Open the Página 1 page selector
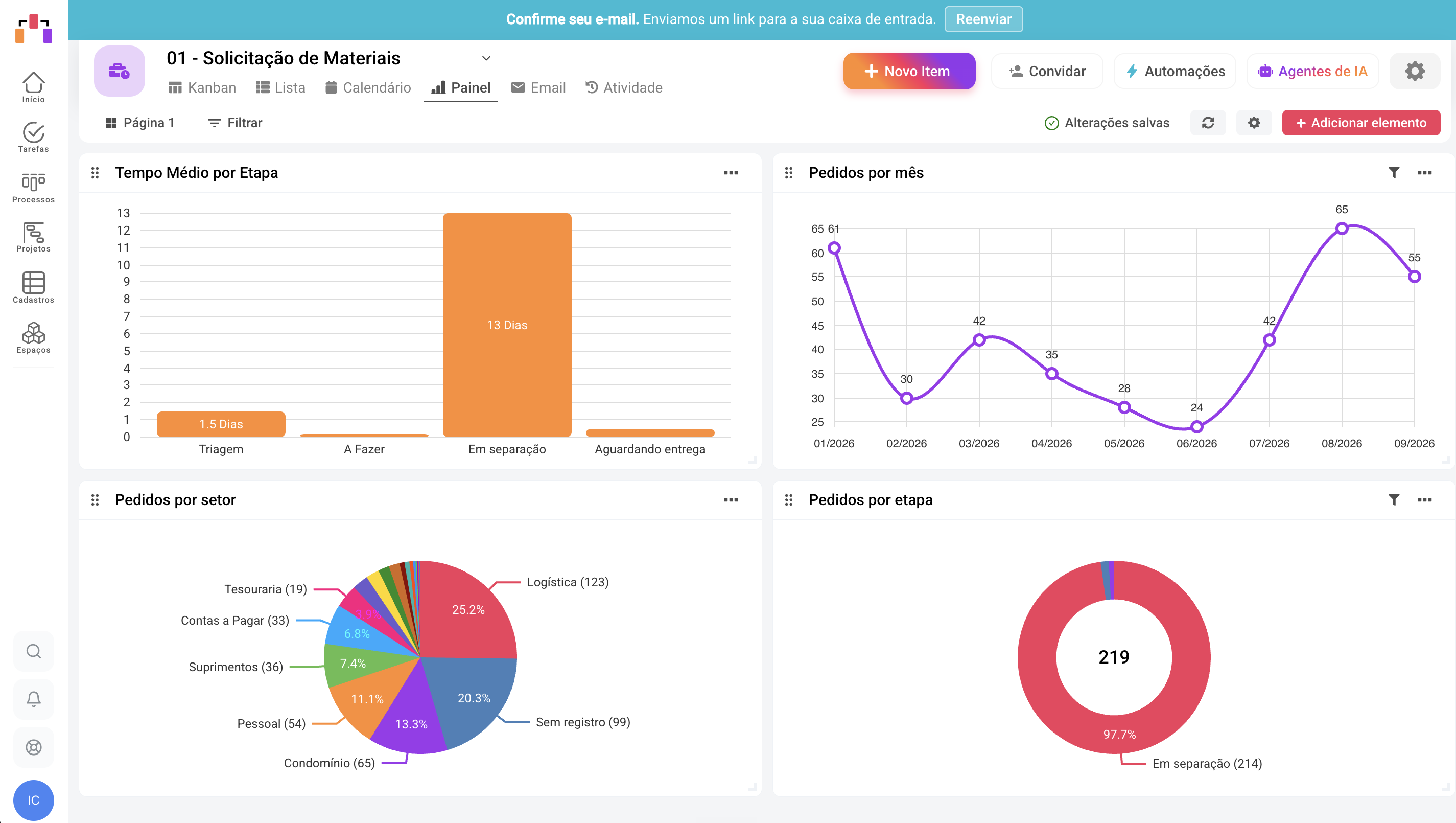 point(140,123)
